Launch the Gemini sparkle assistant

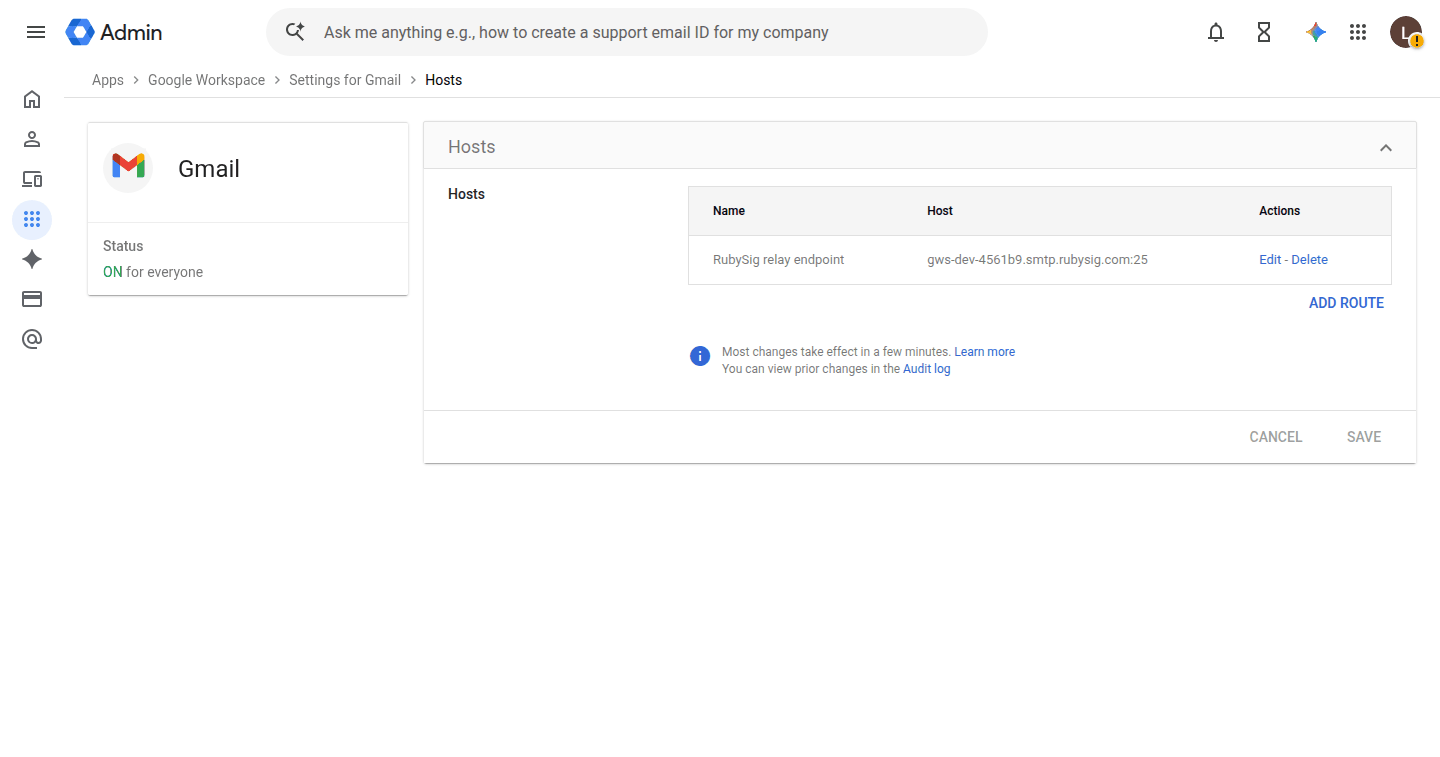(x=1316, y=32)
